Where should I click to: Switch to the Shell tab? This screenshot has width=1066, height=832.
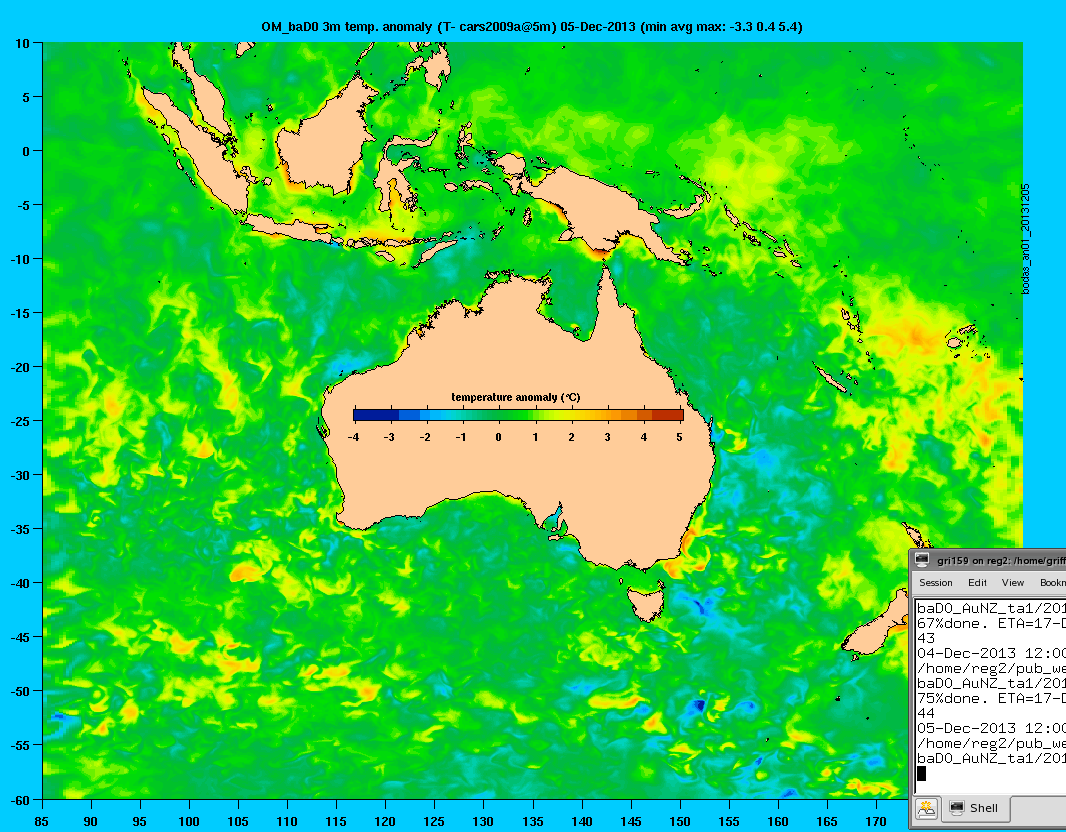click(x=975, y=808)
